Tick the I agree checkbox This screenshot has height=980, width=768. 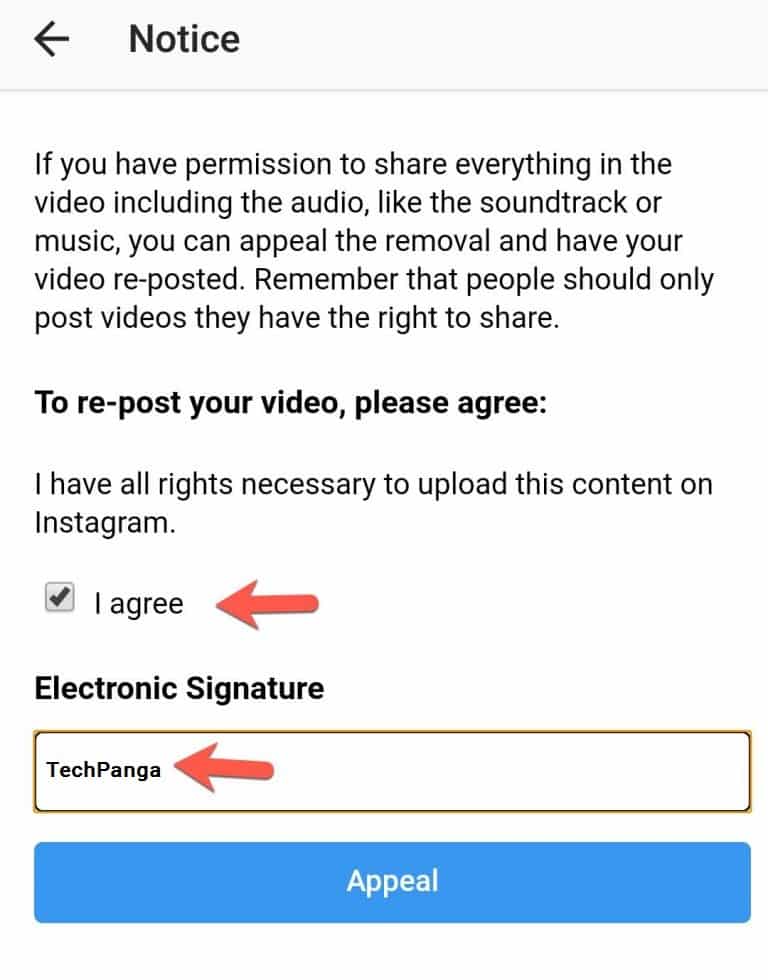60,598
